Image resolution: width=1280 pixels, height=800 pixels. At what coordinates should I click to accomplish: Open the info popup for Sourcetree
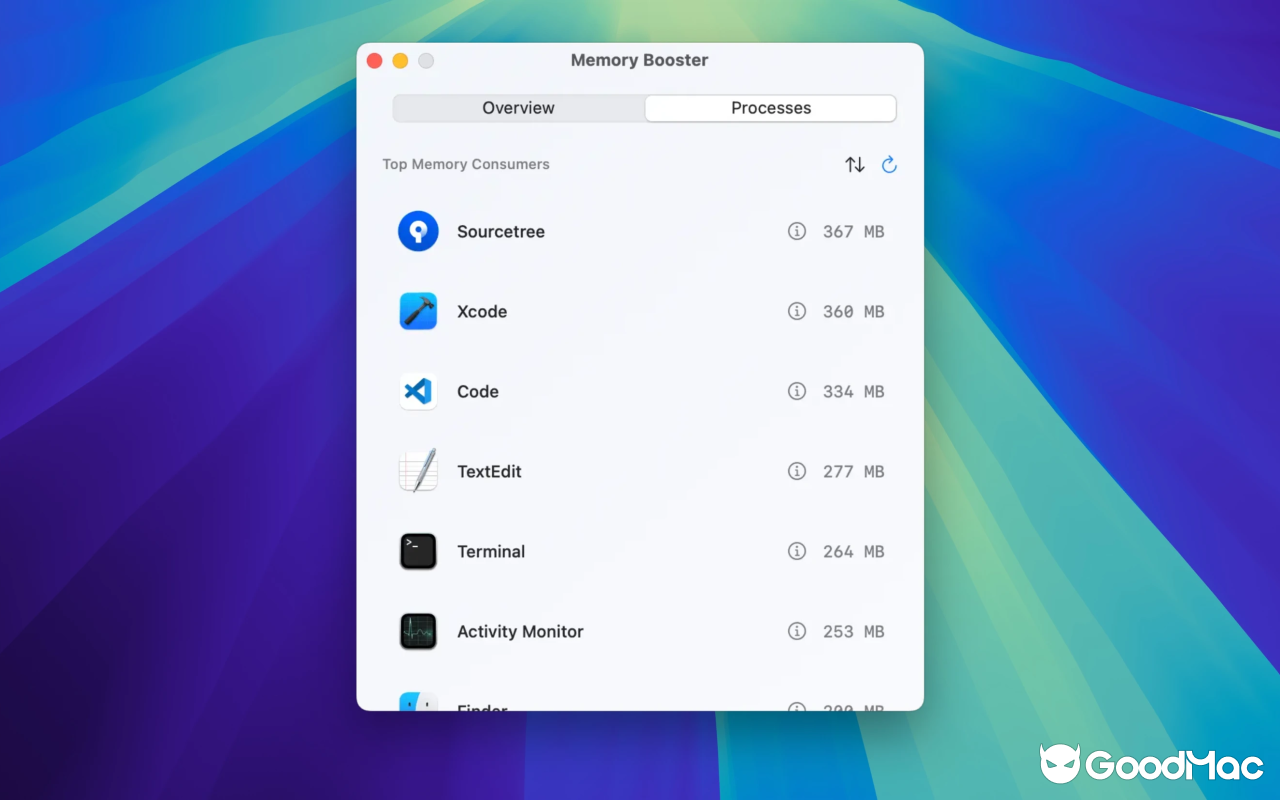click(x=797, y=231)
